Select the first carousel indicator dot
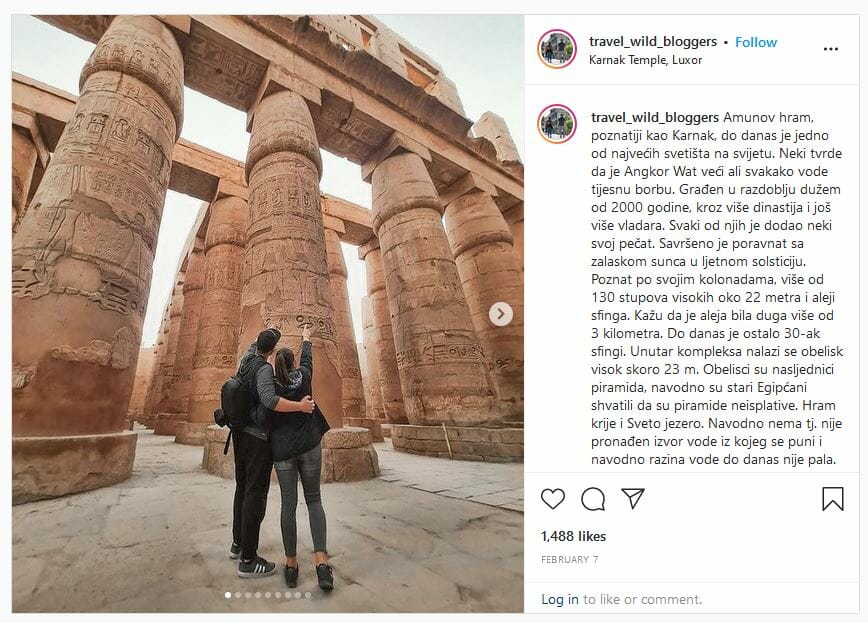 228,595
